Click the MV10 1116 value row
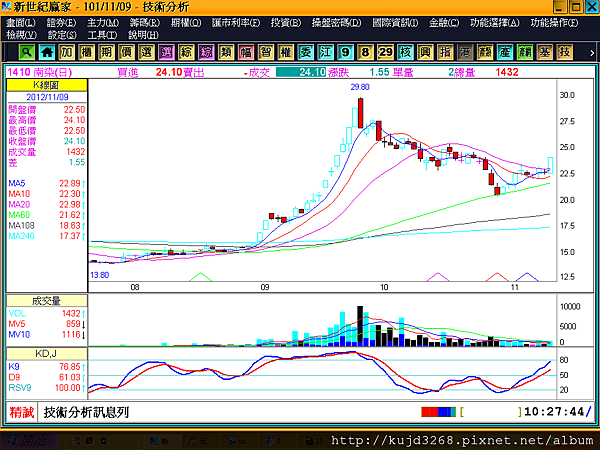Image resolution: width=600 pixels, height=450 pixels. (47, 334)
